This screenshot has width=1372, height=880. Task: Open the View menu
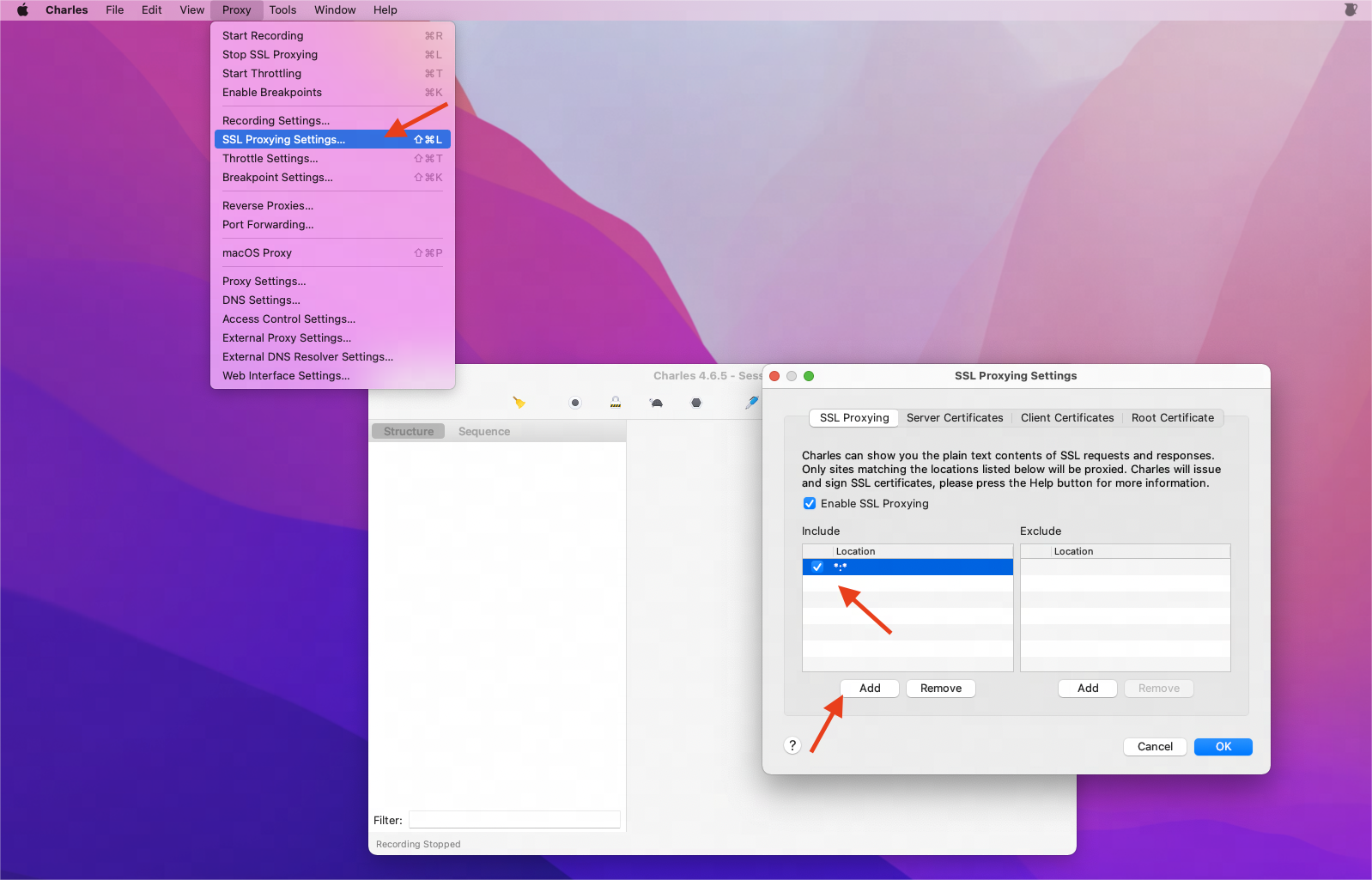click(x=191, y=10)
